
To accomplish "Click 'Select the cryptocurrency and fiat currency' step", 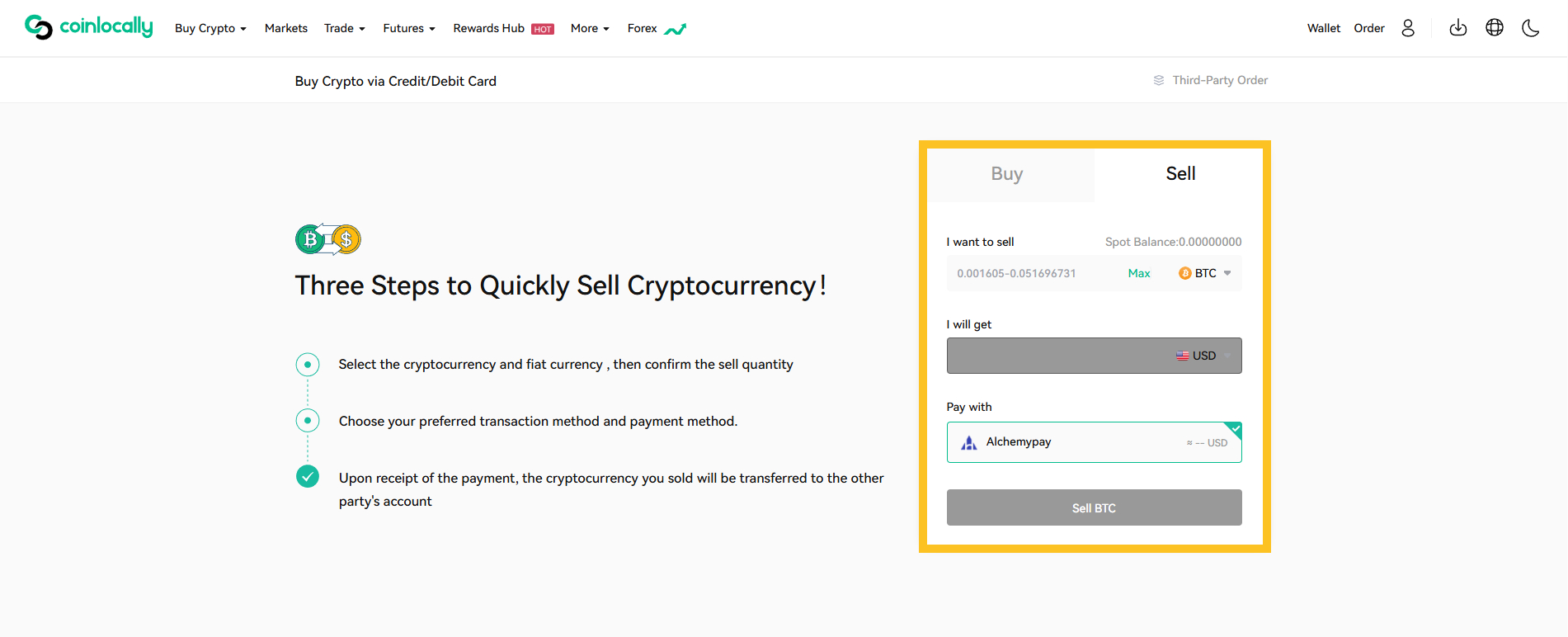I will 566,364.
